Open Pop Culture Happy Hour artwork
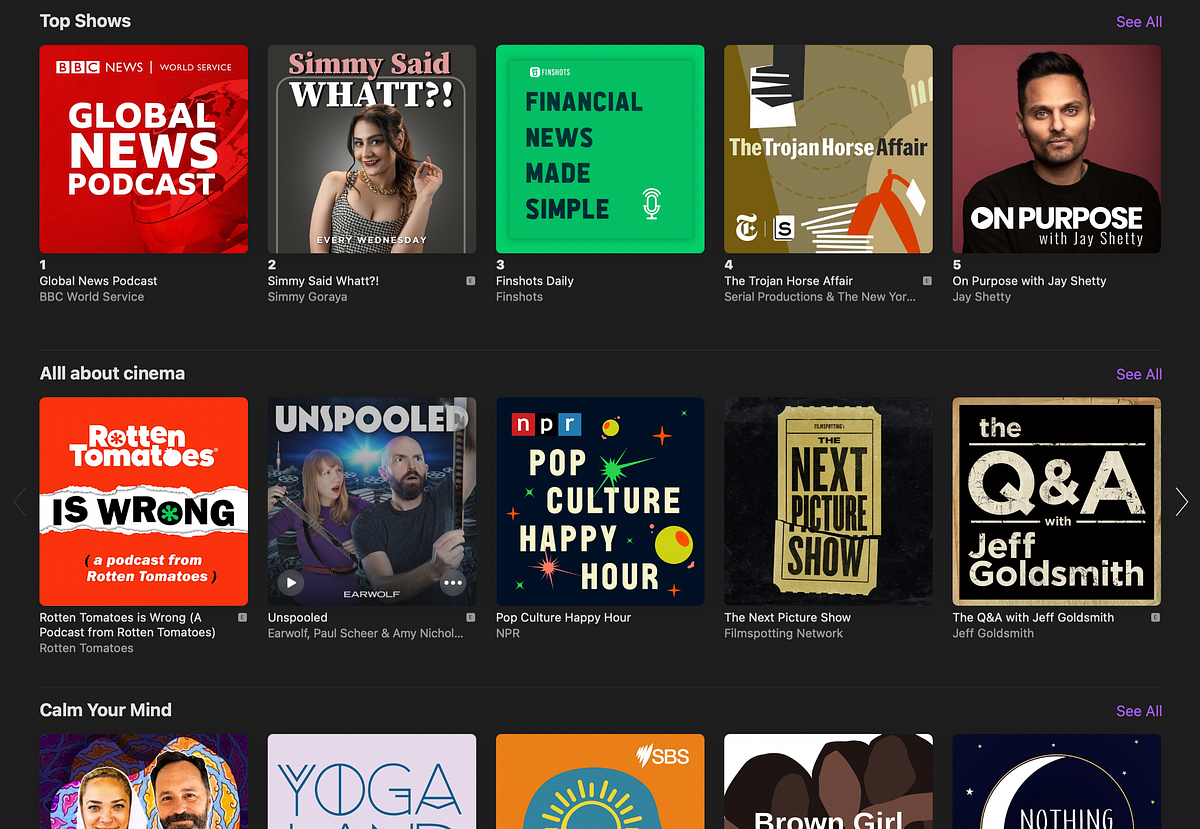The height and width of the screenshot is (829, 1200). [600, 501]
